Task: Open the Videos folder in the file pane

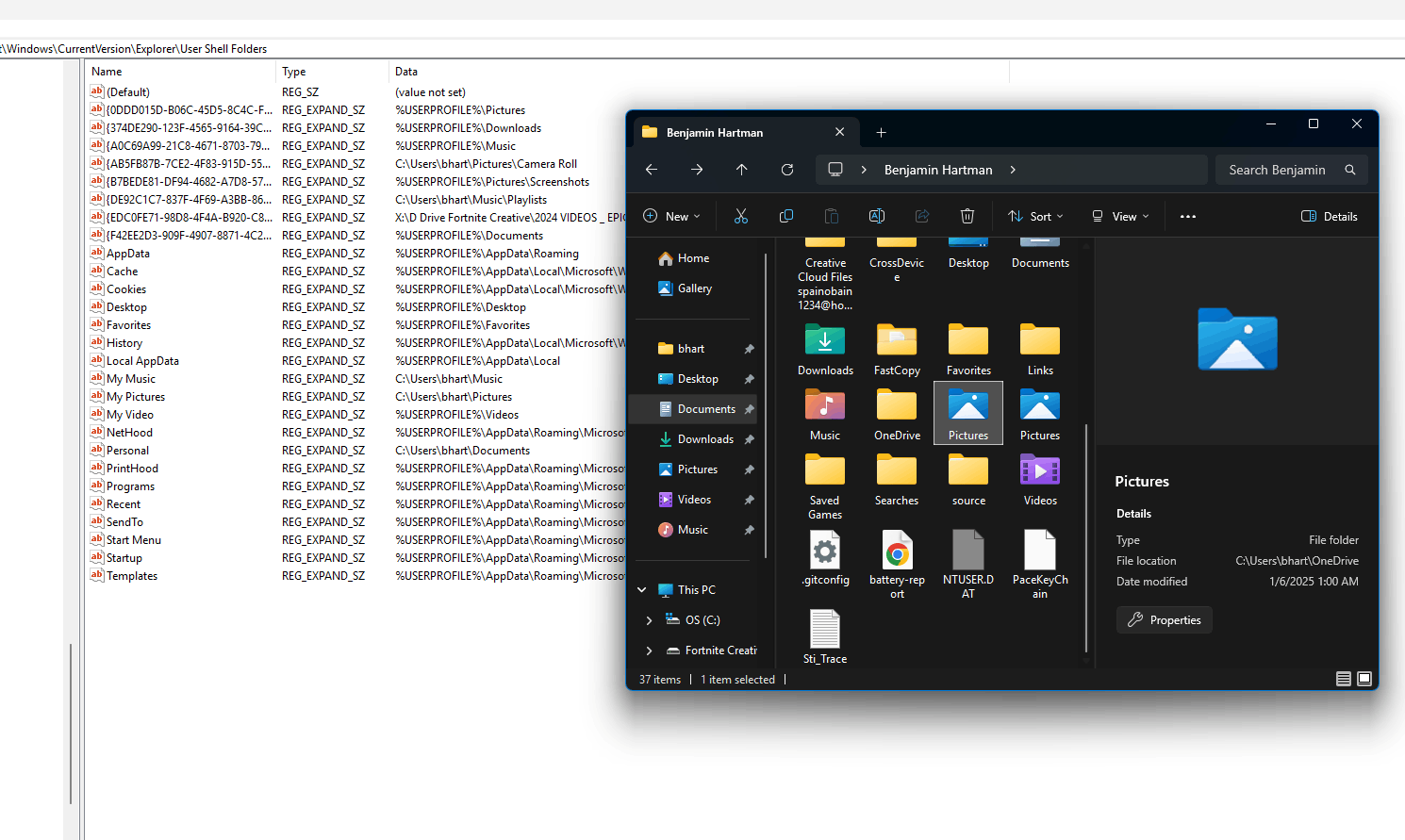Action: click(x=1040, y=480)
